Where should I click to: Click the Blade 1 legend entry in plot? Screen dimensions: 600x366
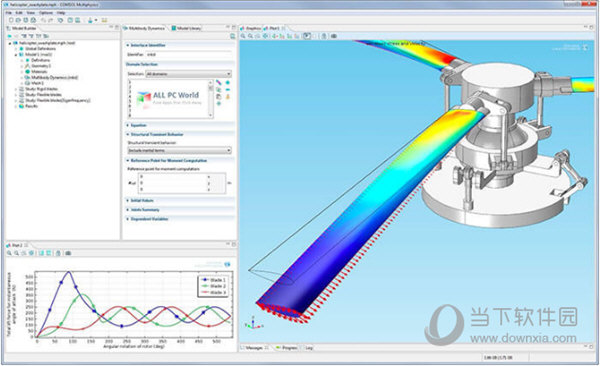[x=213, y=280]
